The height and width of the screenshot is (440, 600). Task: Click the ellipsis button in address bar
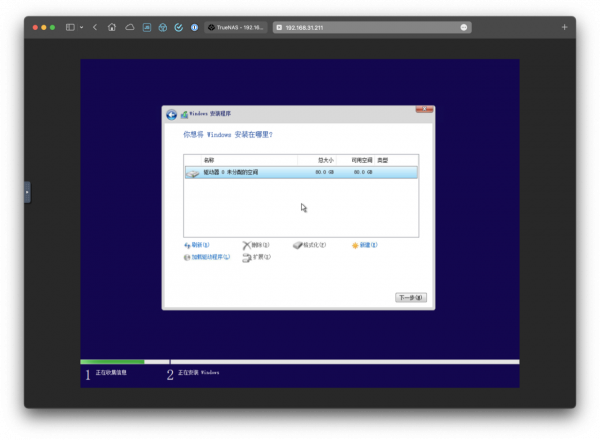tap(464, 27)
